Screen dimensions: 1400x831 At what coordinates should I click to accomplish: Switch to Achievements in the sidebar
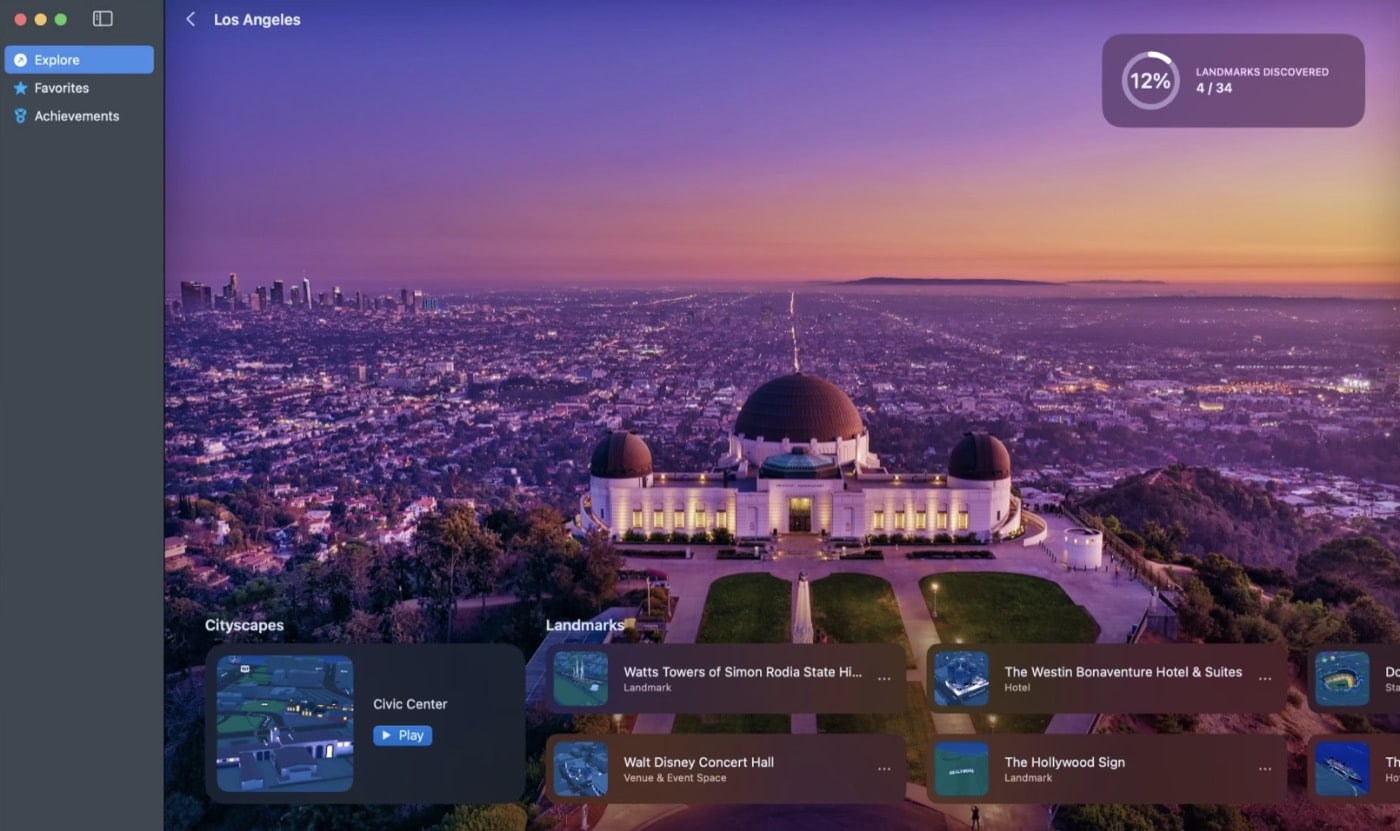[76, 116]
